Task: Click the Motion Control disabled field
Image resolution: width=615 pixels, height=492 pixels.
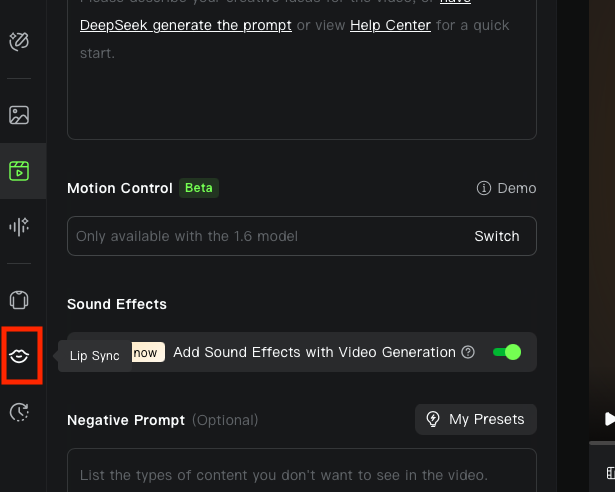Action: pos(302,236)
